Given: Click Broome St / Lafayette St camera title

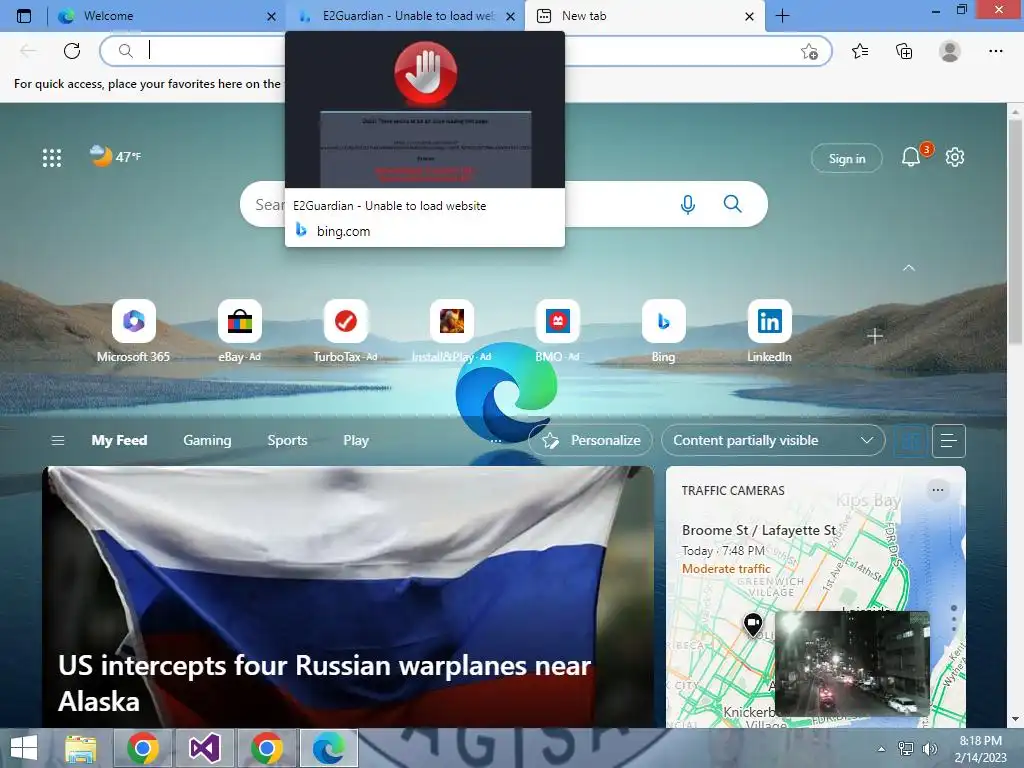Looking at the screenshot, I should pyautogui.click(x=759, y=530).
